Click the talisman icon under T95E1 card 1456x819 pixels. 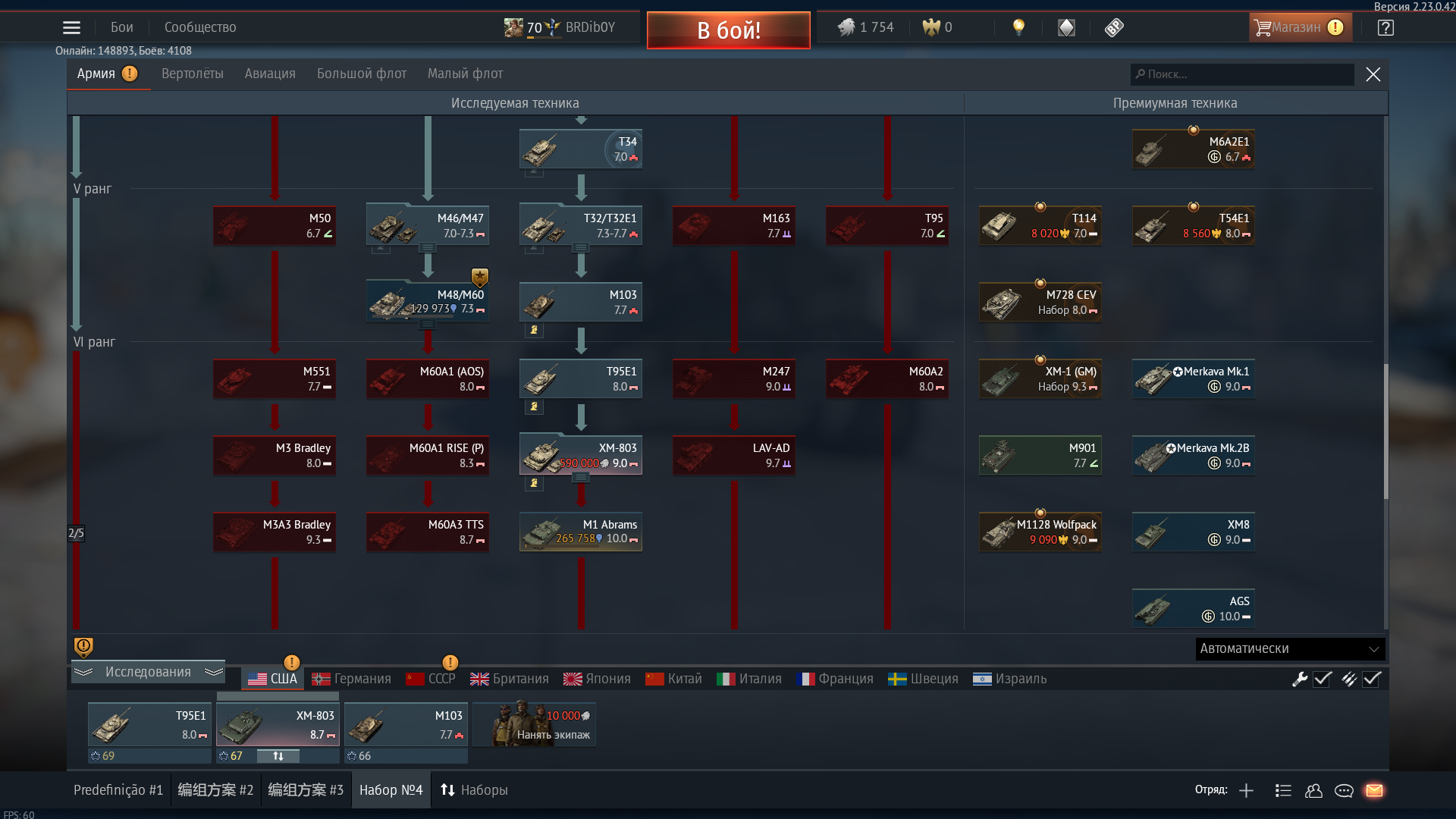pyautogui.click(x=534, y=406)
